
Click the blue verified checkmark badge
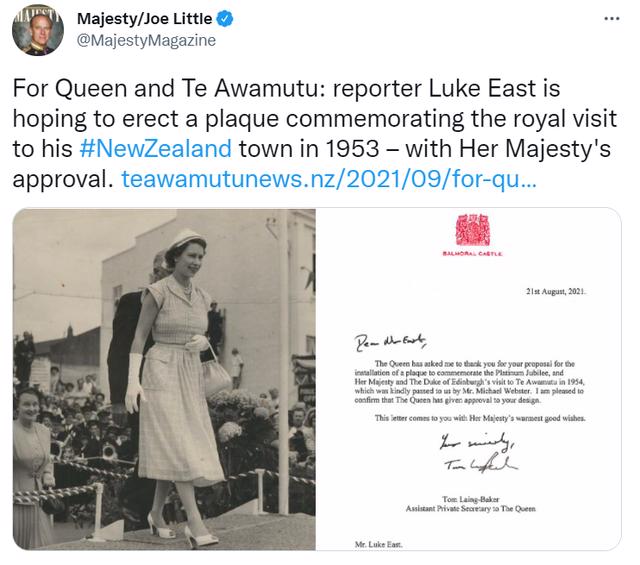click(x=224, y=19)
